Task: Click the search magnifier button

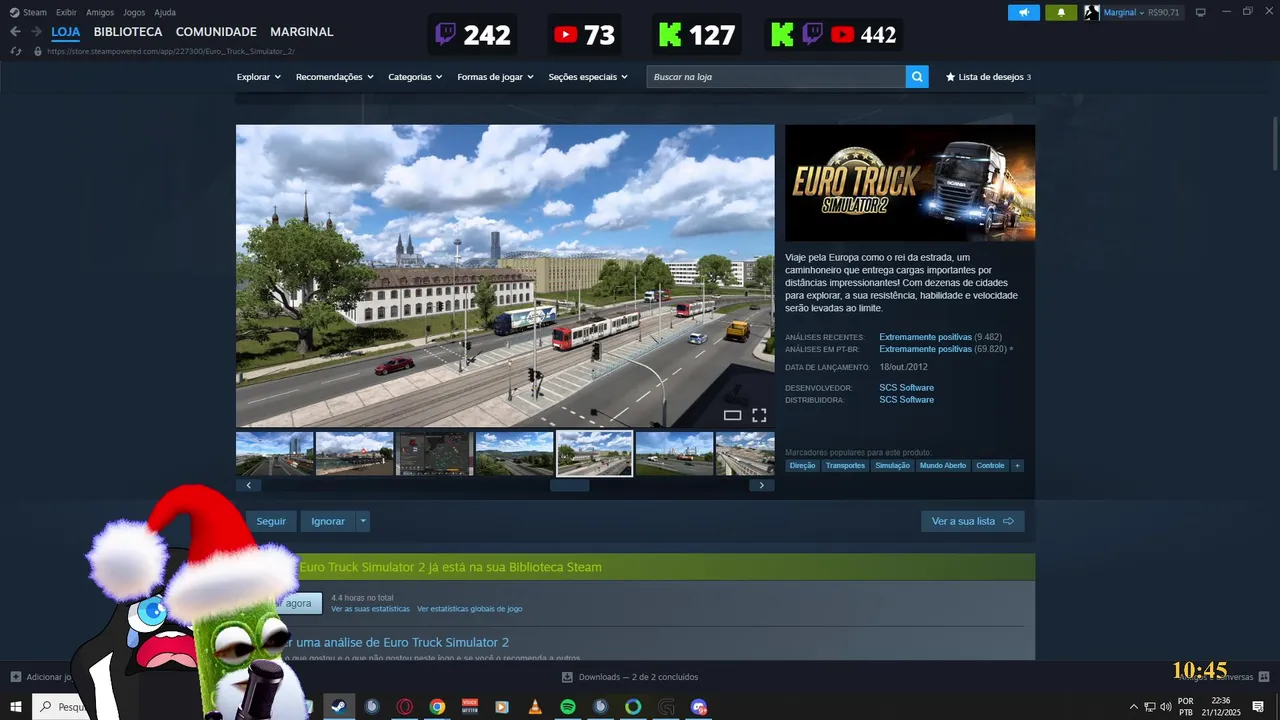Action: click(917, 77)
